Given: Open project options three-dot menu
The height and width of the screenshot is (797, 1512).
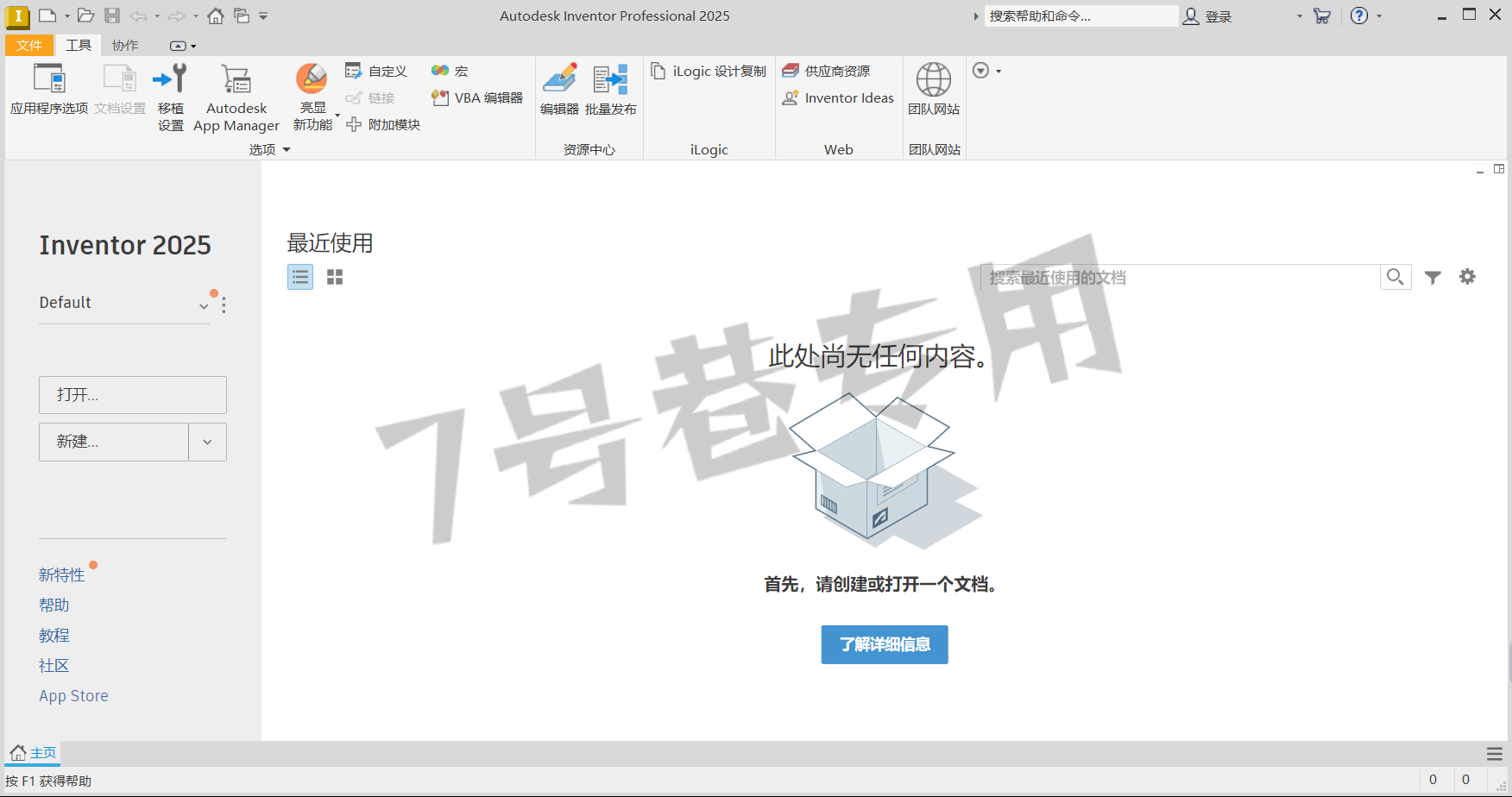Looking at the screenshot, I should 224,304.
